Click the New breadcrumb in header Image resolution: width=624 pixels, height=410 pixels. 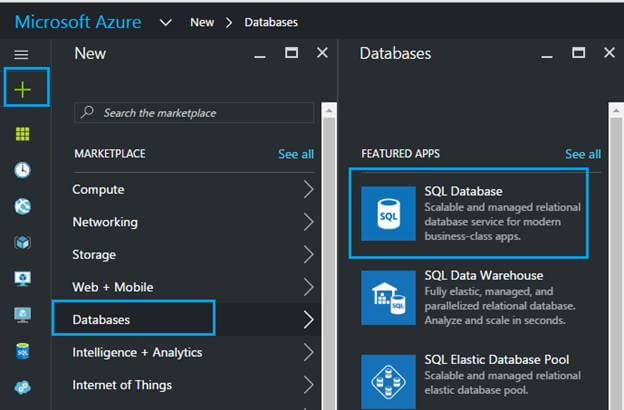click(201, 22)
